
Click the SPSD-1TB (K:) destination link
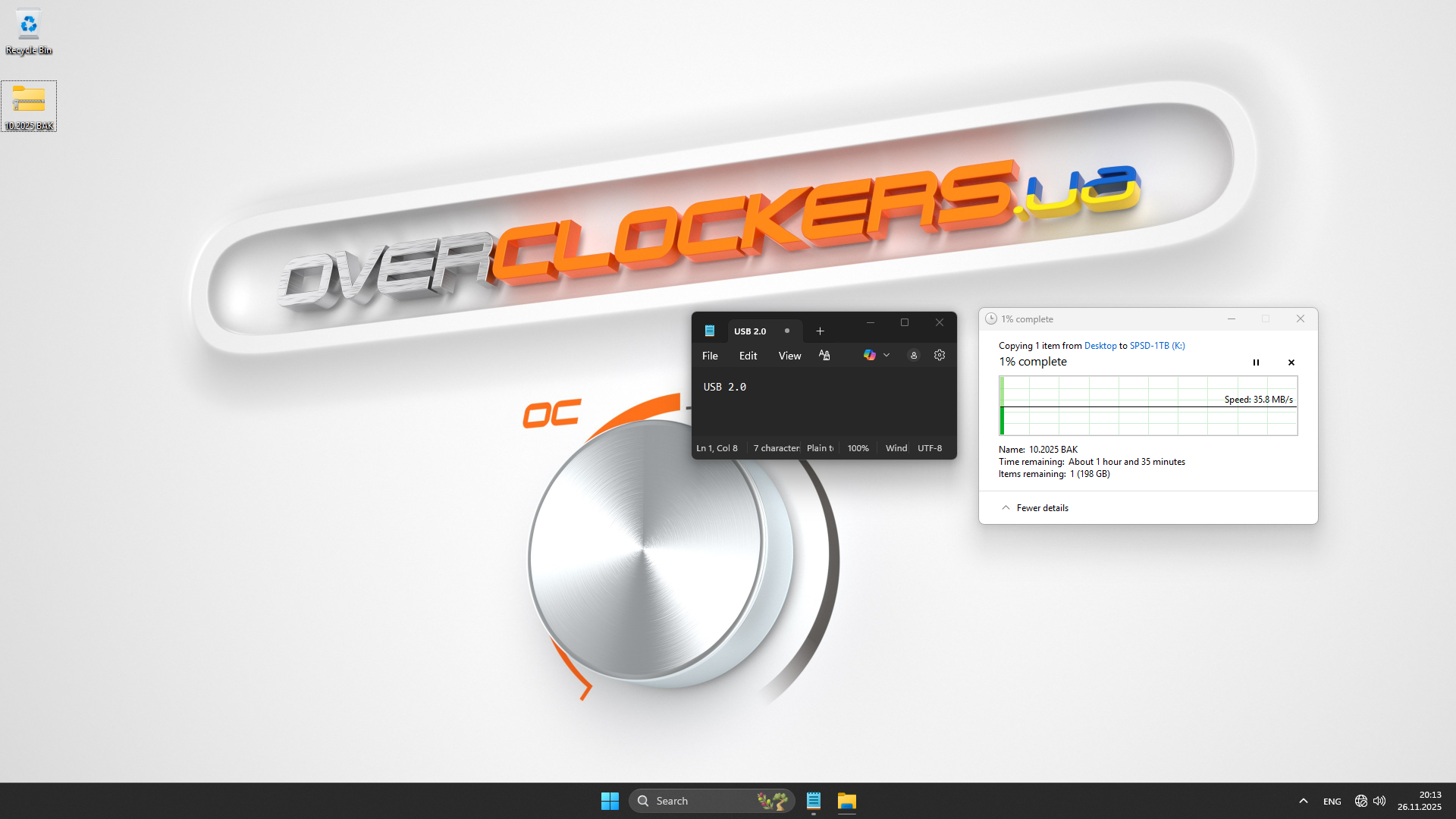coord(1156,346)
